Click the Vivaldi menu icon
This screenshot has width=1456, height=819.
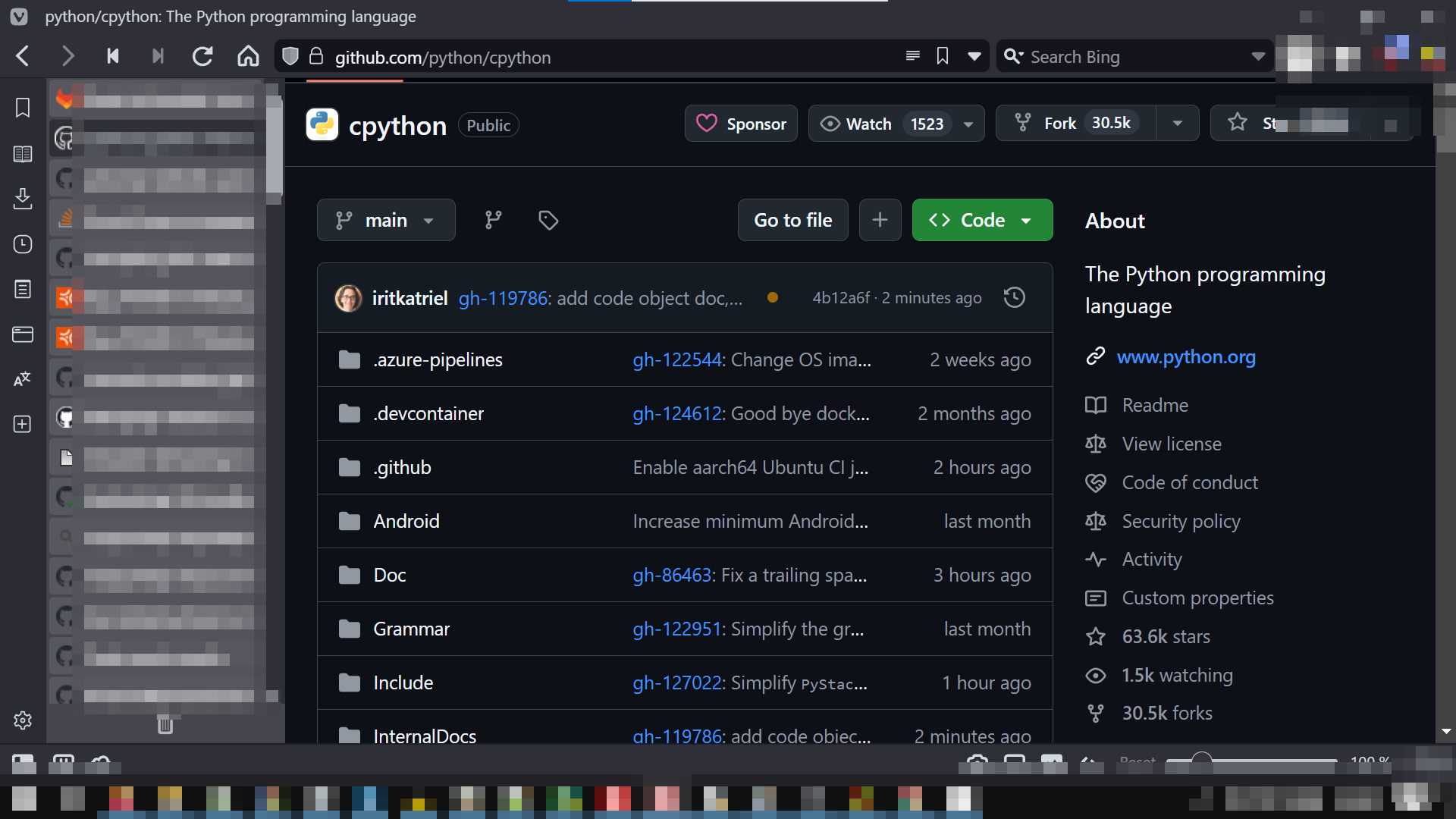[19, 16]
